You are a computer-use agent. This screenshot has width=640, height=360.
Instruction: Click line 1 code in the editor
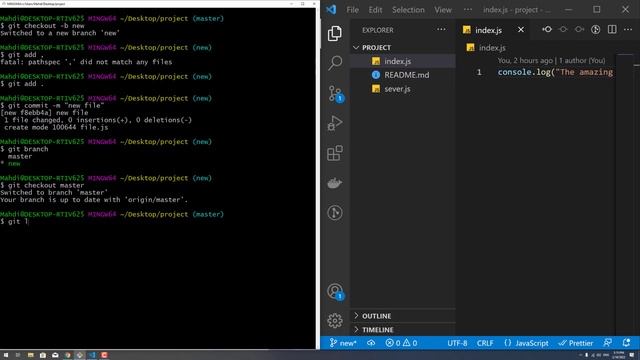[555, 72]
